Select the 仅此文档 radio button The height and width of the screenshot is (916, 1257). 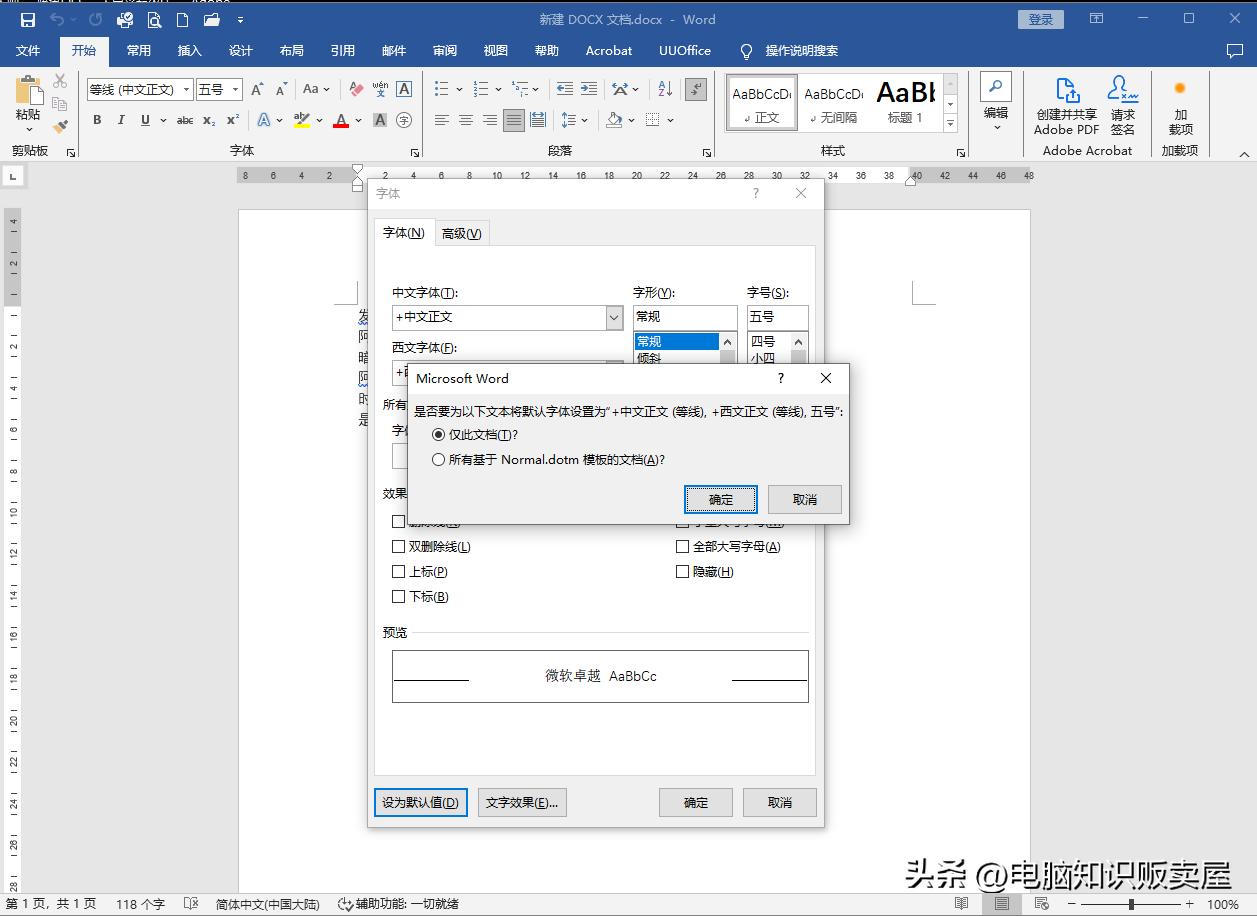pyautogui.click(x=438, y=434)
